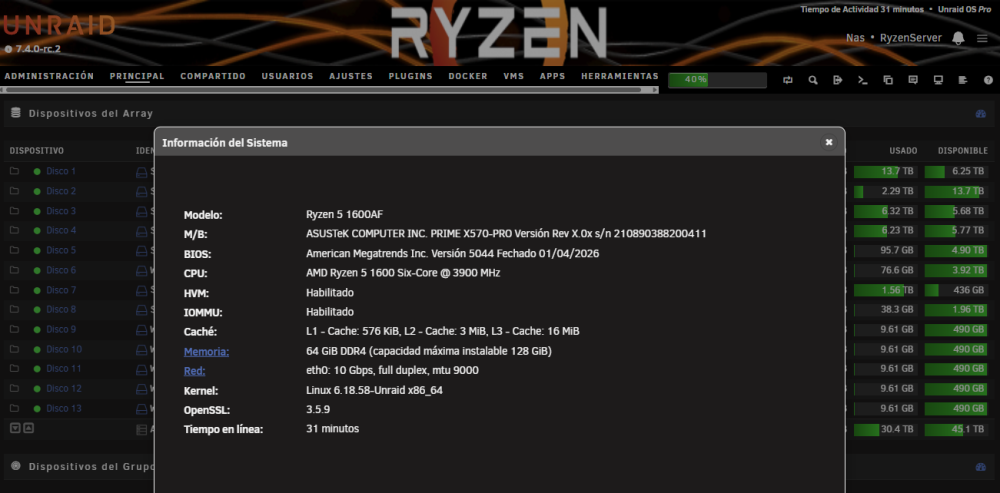Open the search magnifier in the toolbar
Viewport: 1000px width, 493px height.
[x=813, y=80]
